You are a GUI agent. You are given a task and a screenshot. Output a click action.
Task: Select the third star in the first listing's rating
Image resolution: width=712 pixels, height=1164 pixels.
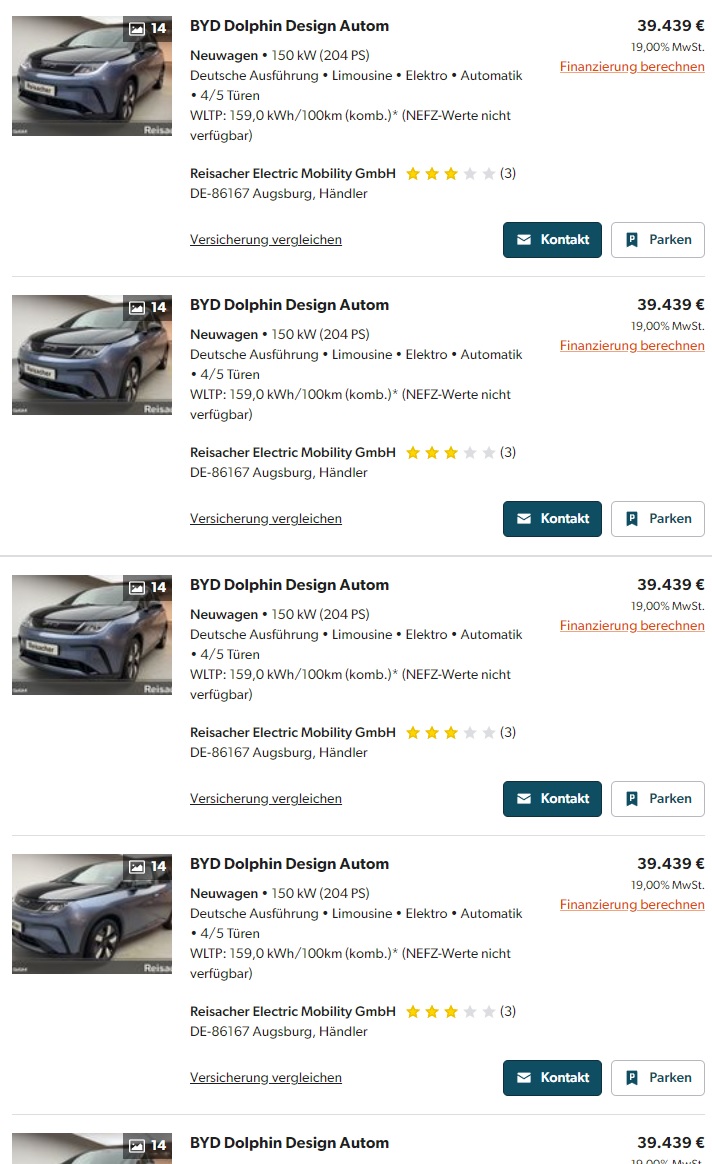coord(451,173)
